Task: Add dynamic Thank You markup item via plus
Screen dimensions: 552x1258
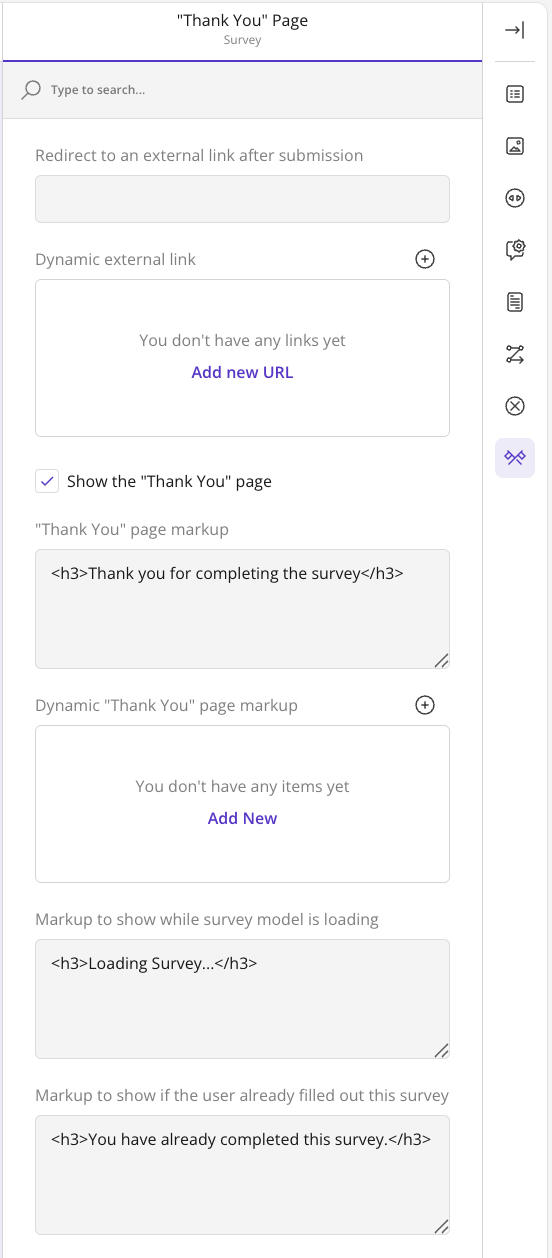Action: (x=425, y=705)
